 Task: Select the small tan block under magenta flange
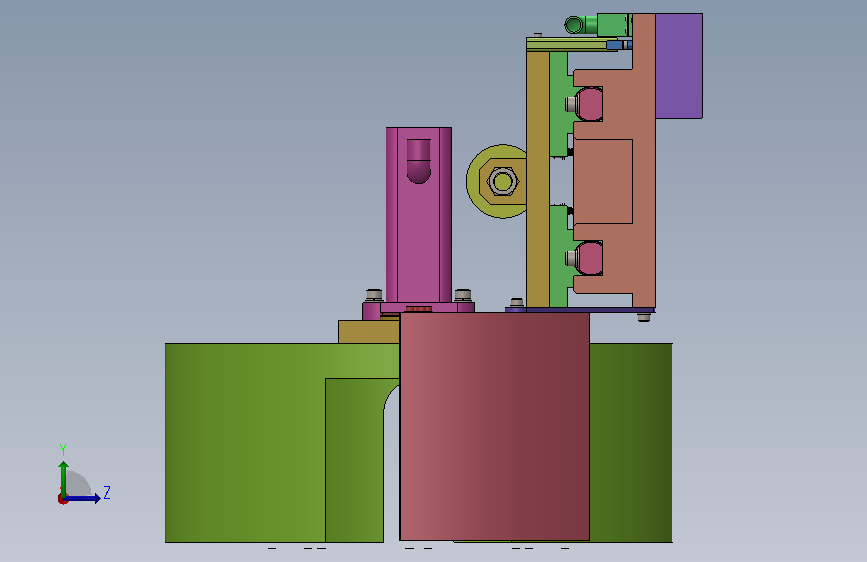pos(369,331)
